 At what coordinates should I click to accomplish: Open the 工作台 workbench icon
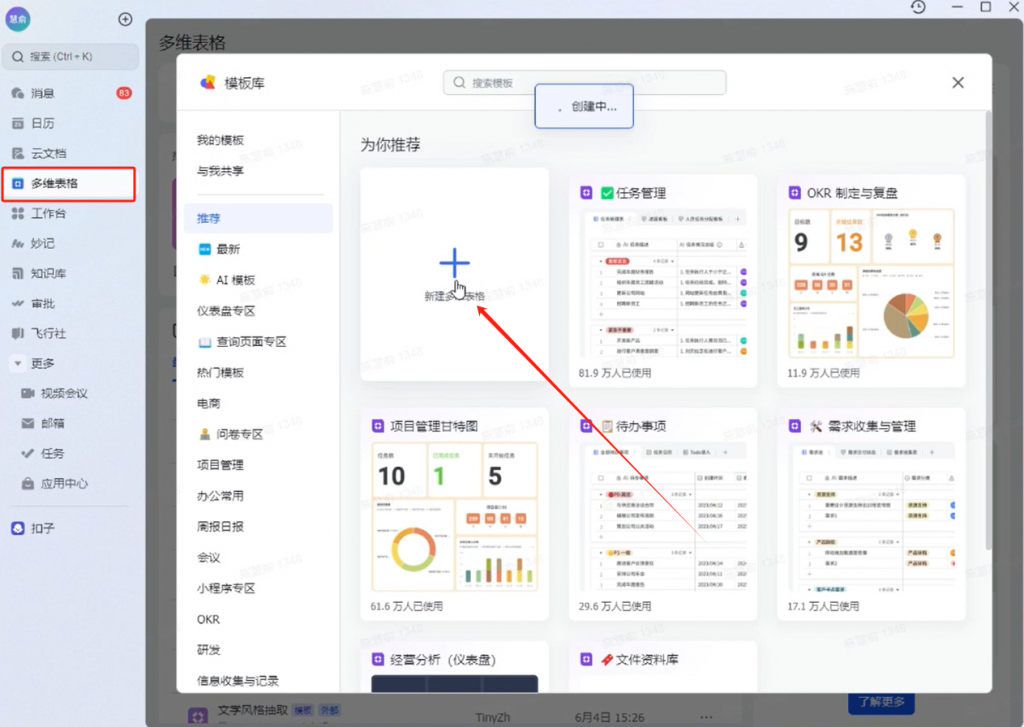[18, 214]
